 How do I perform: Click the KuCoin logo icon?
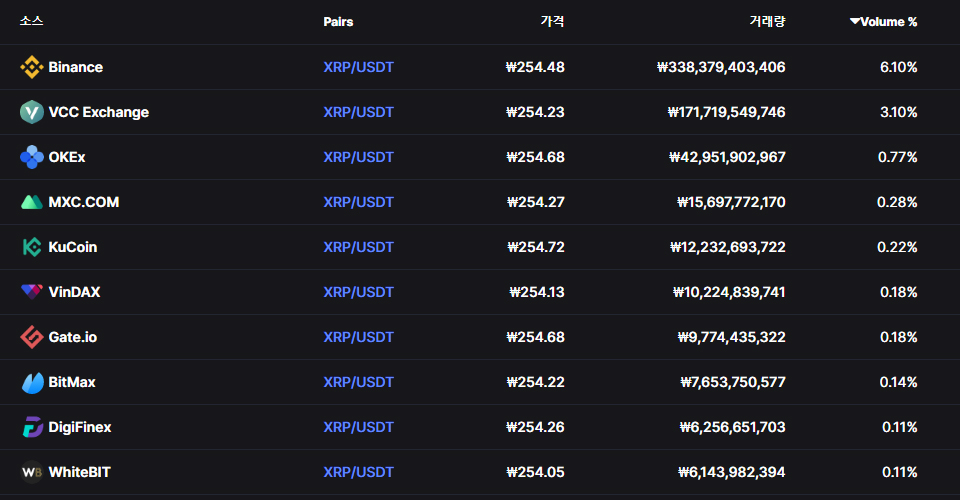[x=32, y=247]
